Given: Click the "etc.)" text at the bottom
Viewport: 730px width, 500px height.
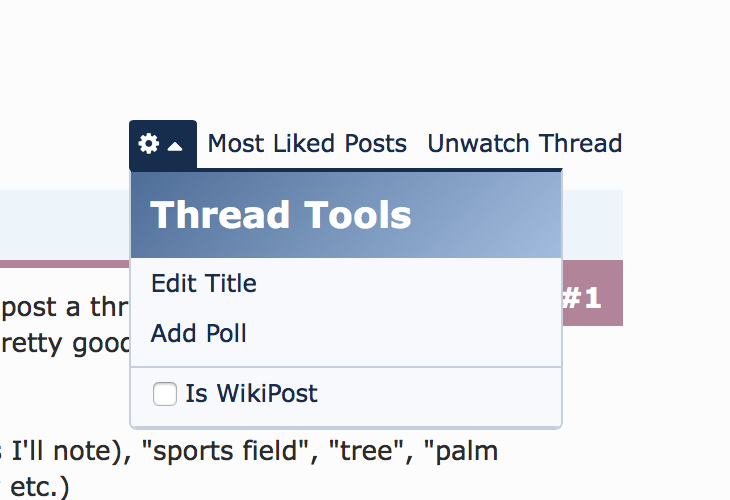Looking at the screenshot, I should 39,487.
